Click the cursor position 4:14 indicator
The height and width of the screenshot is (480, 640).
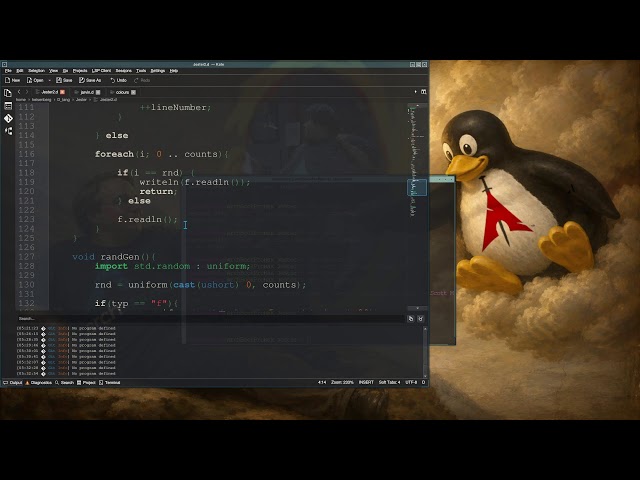click(x=322, y=382)
